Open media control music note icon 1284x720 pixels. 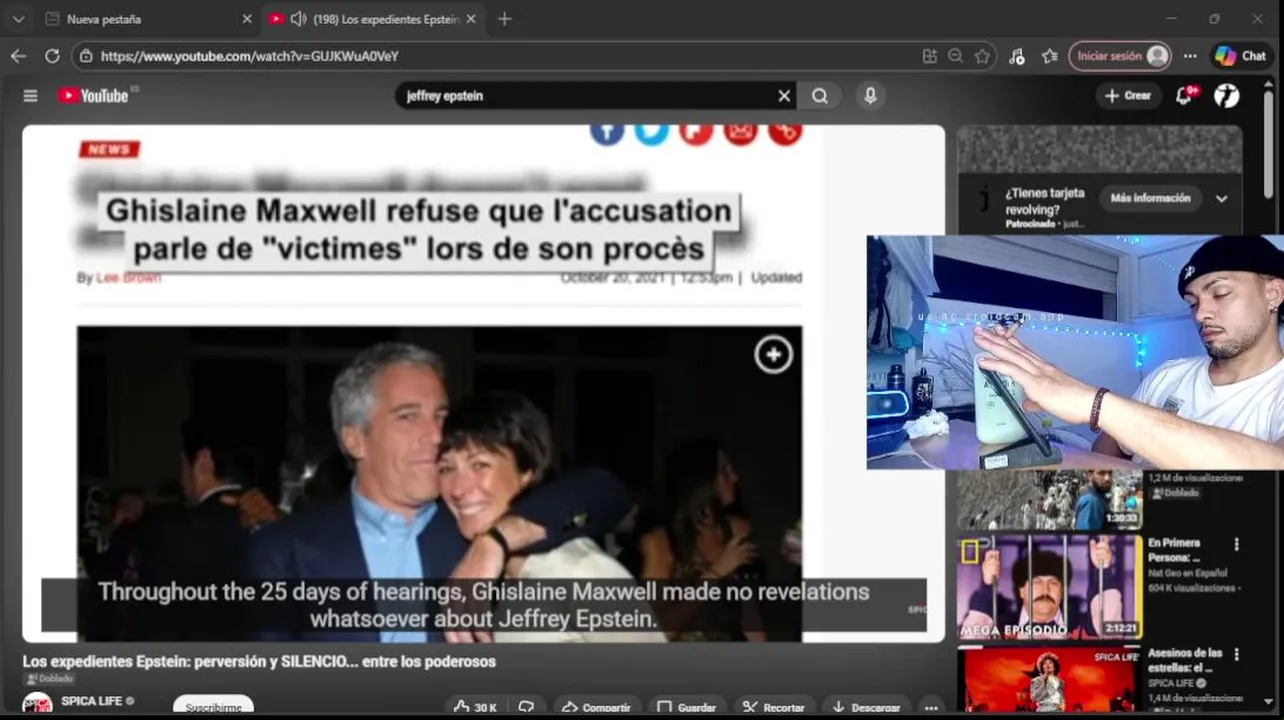(1017, 56)
